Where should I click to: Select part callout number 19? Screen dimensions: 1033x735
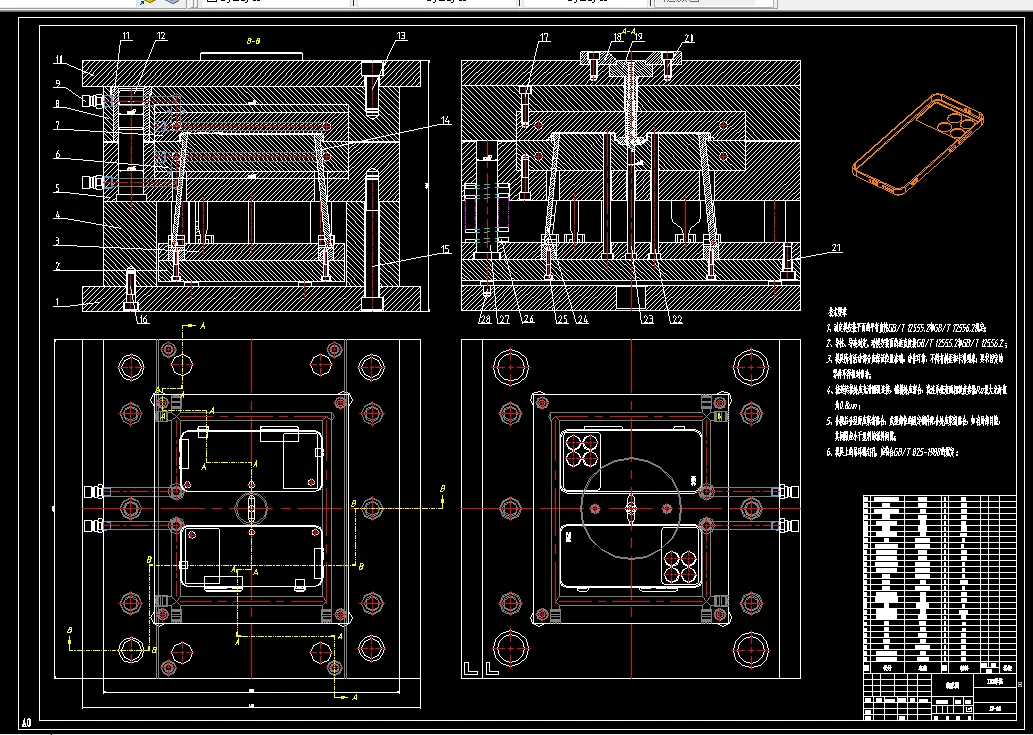point(638,38)
